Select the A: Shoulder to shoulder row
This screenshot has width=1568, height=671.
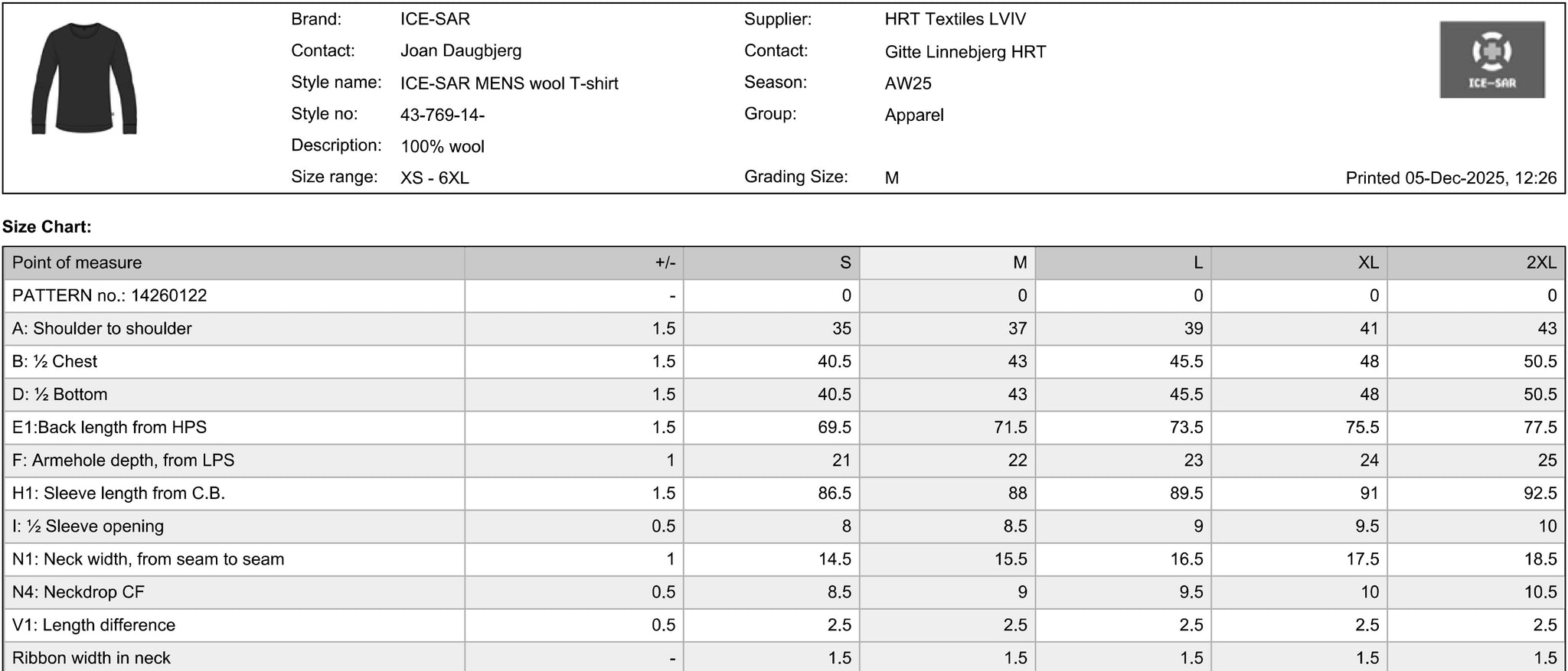click(784, 329)
